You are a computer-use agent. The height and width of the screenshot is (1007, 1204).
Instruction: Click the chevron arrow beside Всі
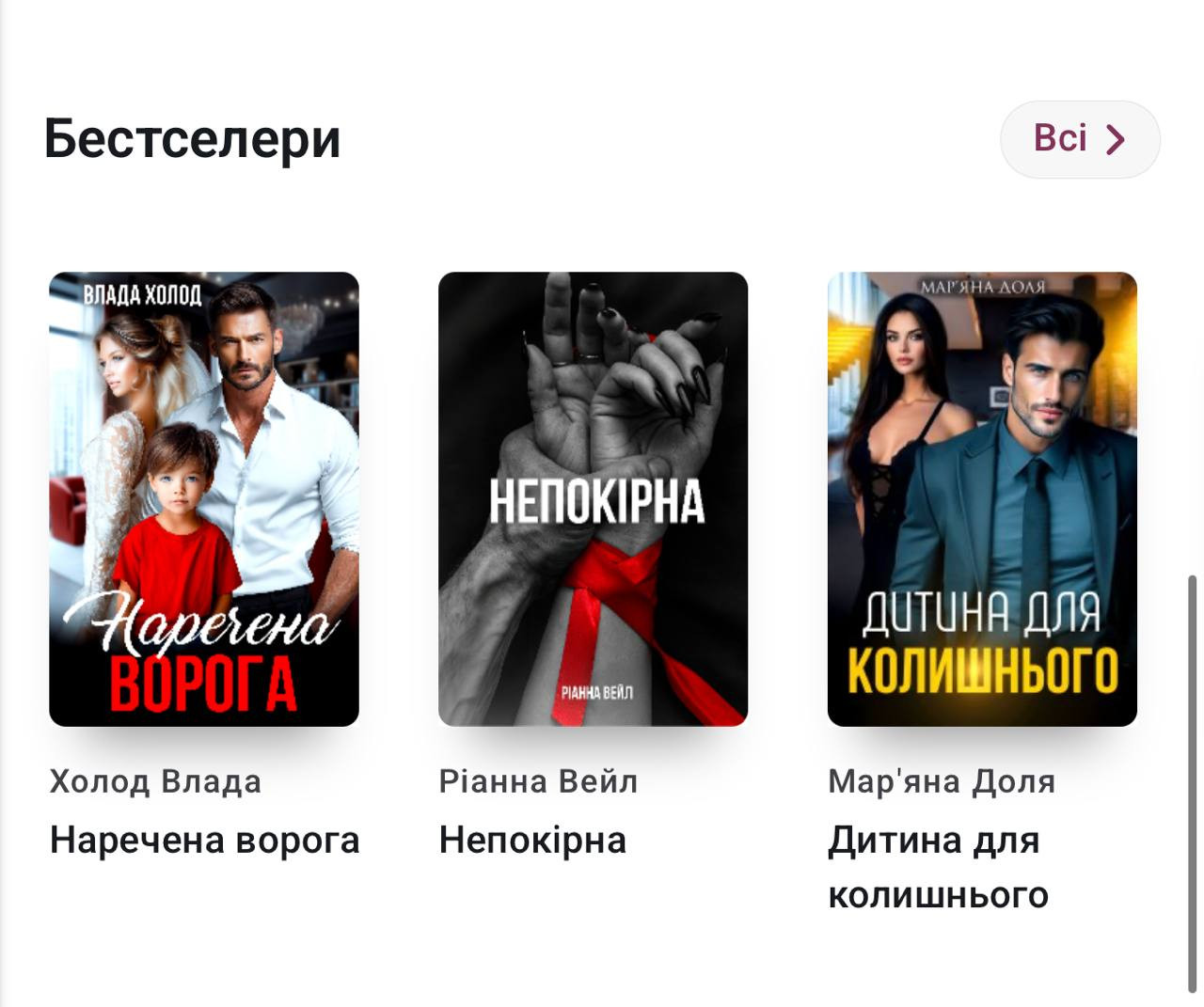1116,139
